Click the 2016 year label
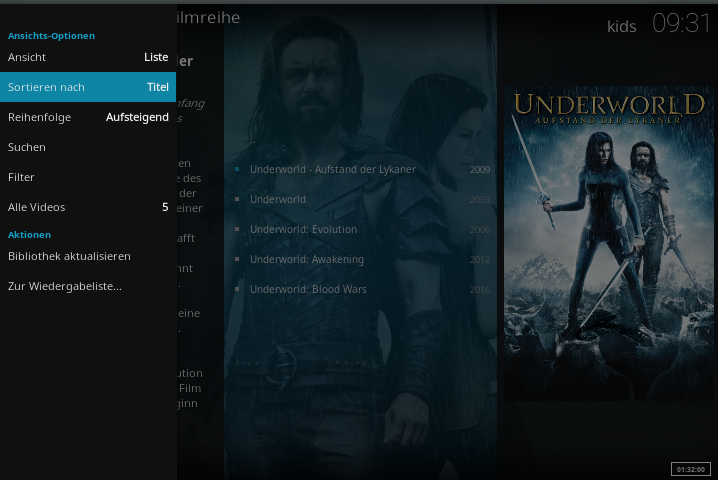 coord(480,290)
